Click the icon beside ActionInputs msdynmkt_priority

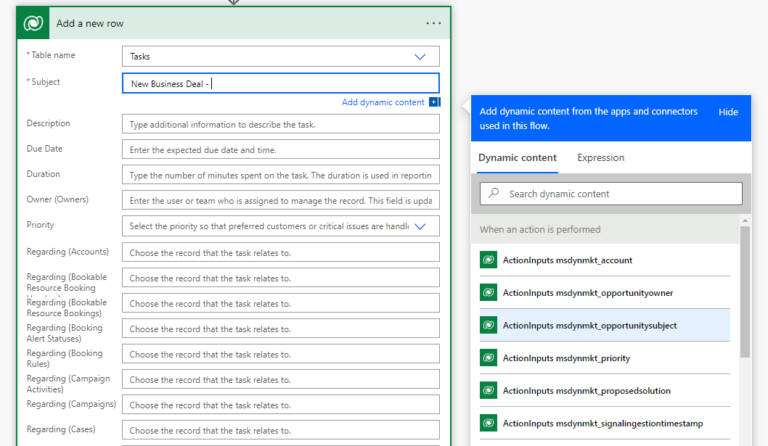point(489,357)
